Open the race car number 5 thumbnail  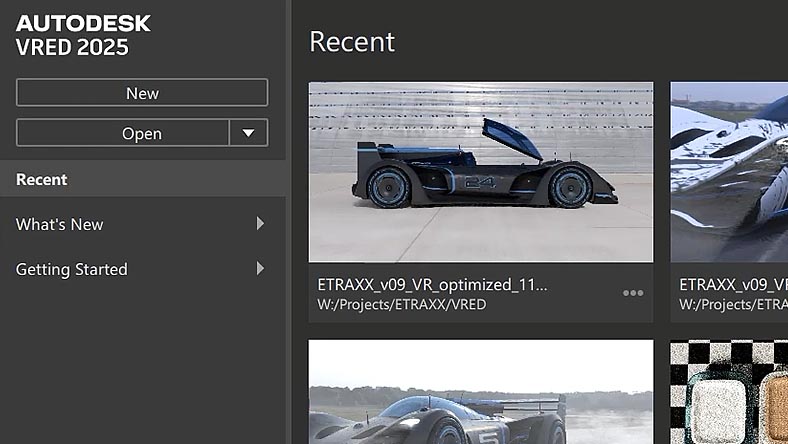pyautogui.click(x=481, y=392)
